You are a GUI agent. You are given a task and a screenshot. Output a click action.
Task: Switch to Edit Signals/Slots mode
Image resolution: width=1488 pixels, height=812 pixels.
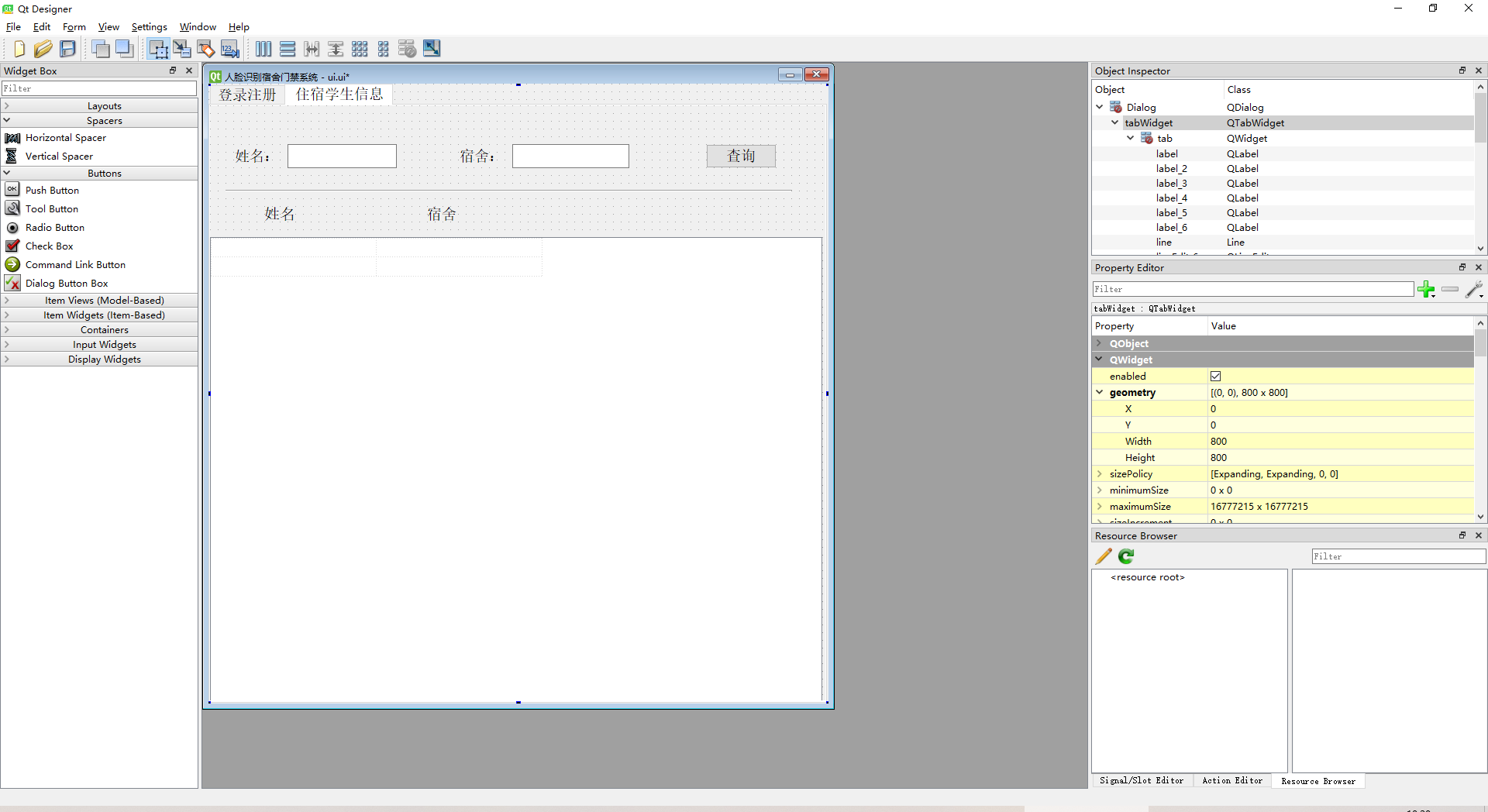(182, 49)
